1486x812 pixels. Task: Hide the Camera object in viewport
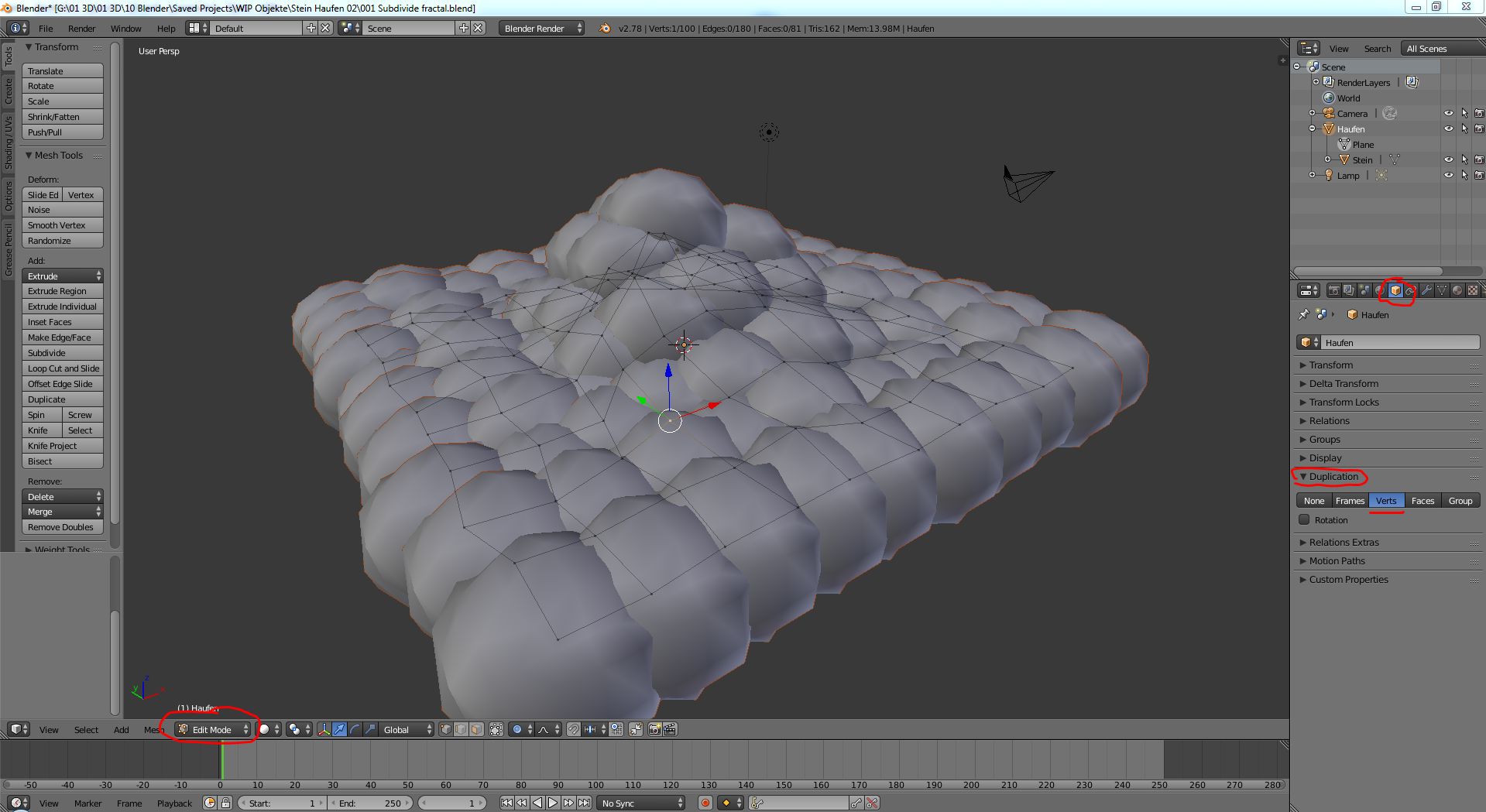(1448, 113)
